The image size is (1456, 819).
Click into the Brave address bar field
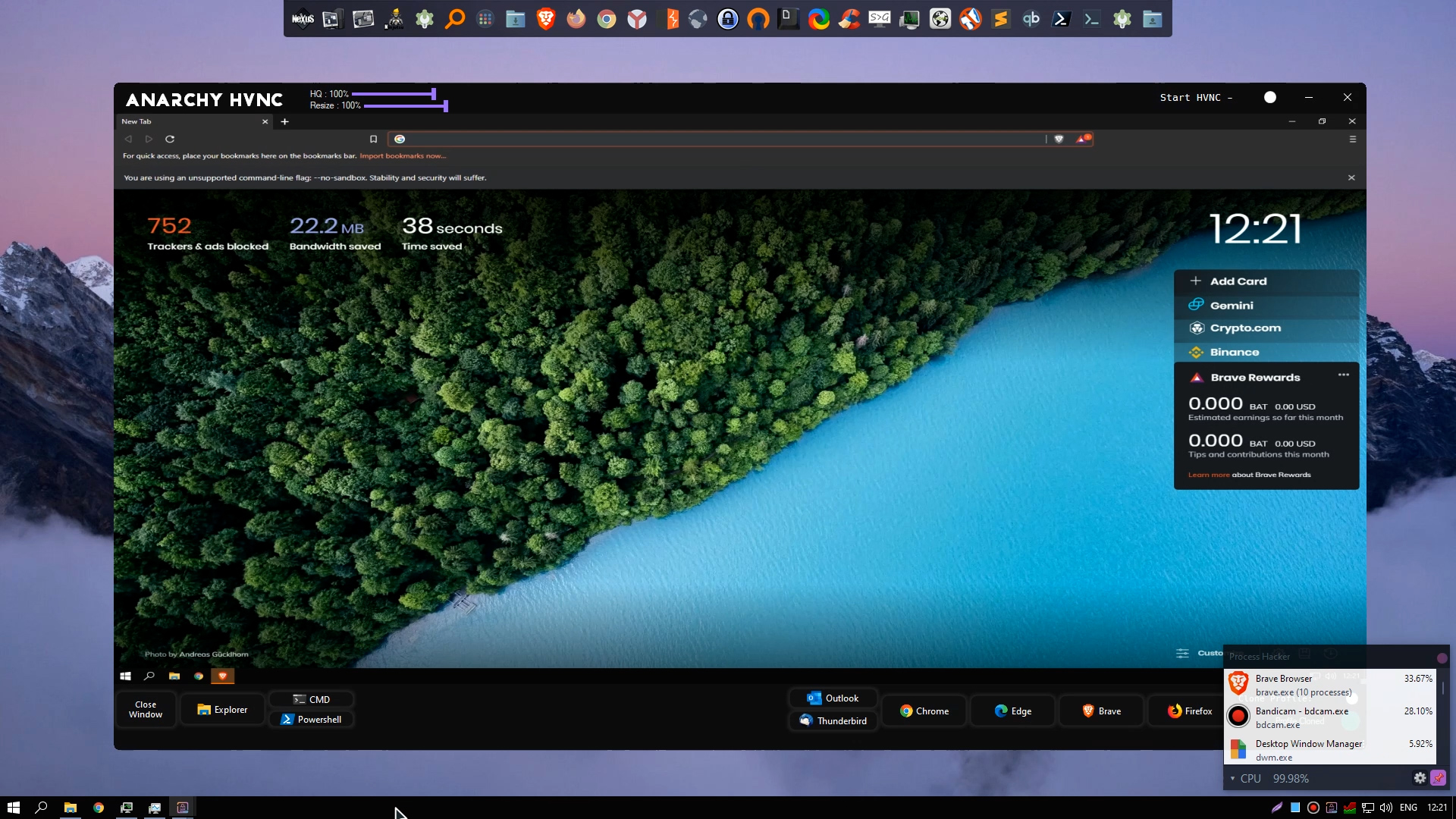[720, 139]
